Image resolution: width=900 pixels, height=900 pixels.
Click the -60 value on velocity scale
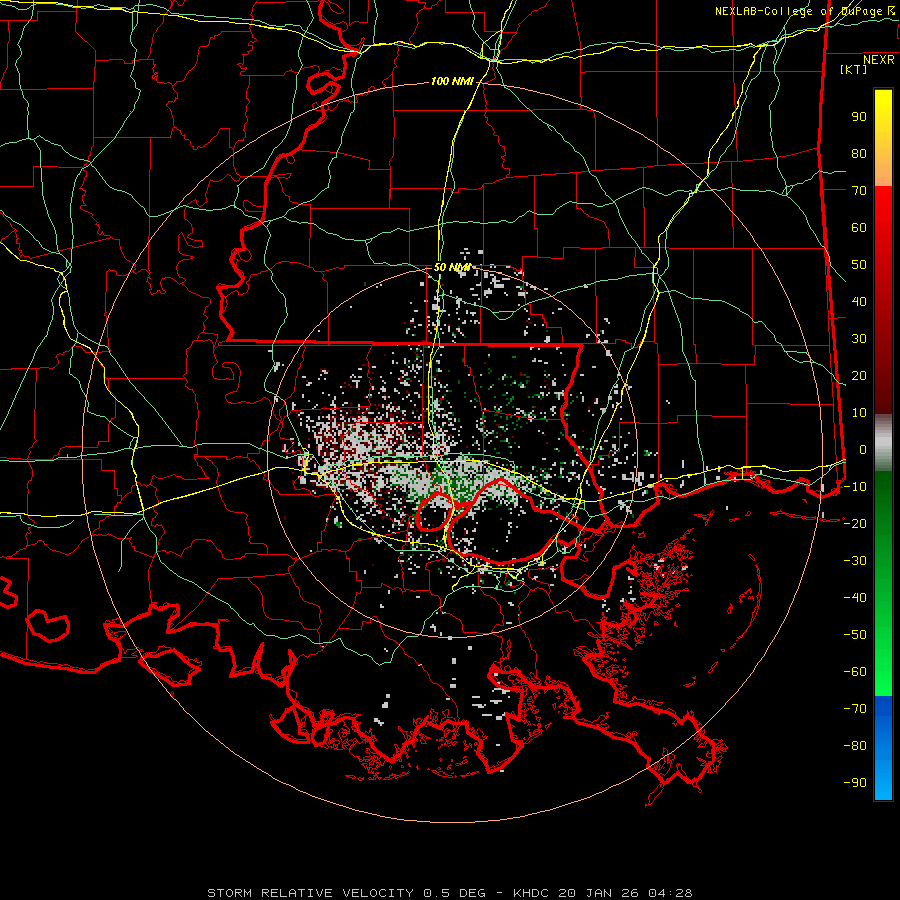[855, 672]
